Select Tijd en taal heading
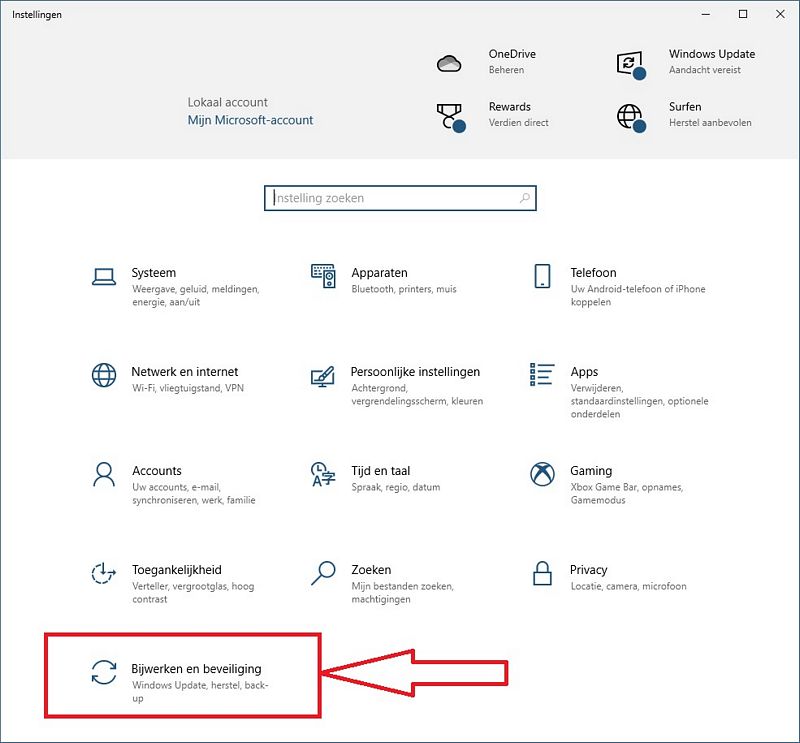The width and height of the screenshot is (800, 743). [x=381, y=470]
